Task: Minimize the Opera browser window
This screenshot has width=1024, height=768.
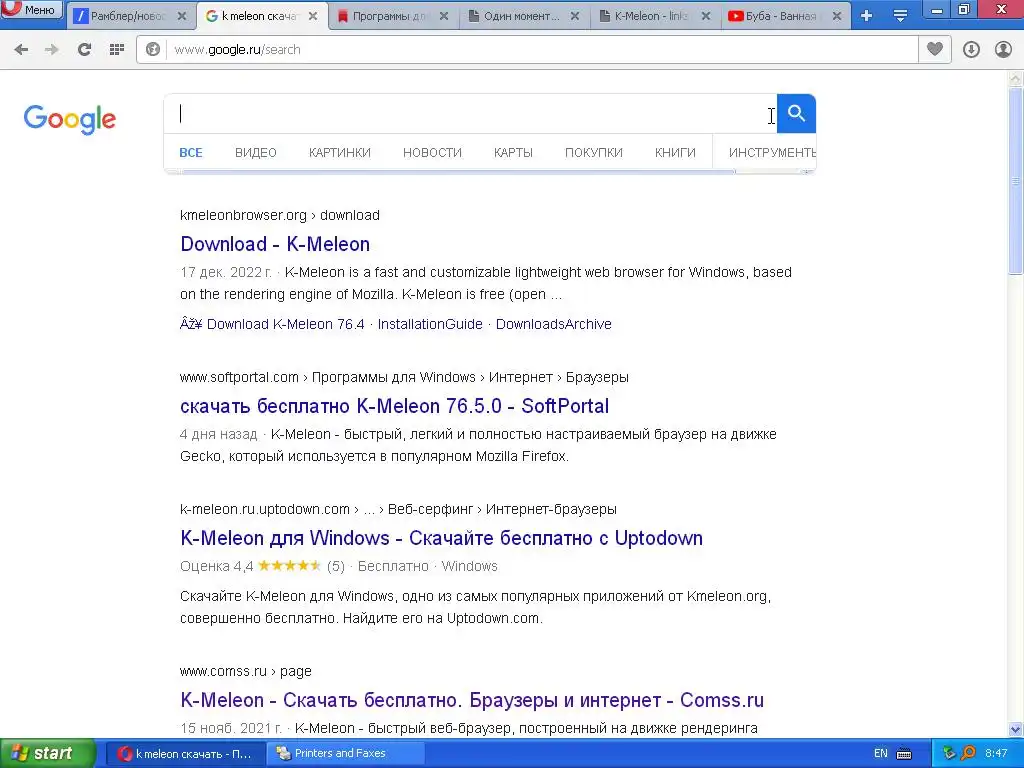Action: click(x=936, y=9)
